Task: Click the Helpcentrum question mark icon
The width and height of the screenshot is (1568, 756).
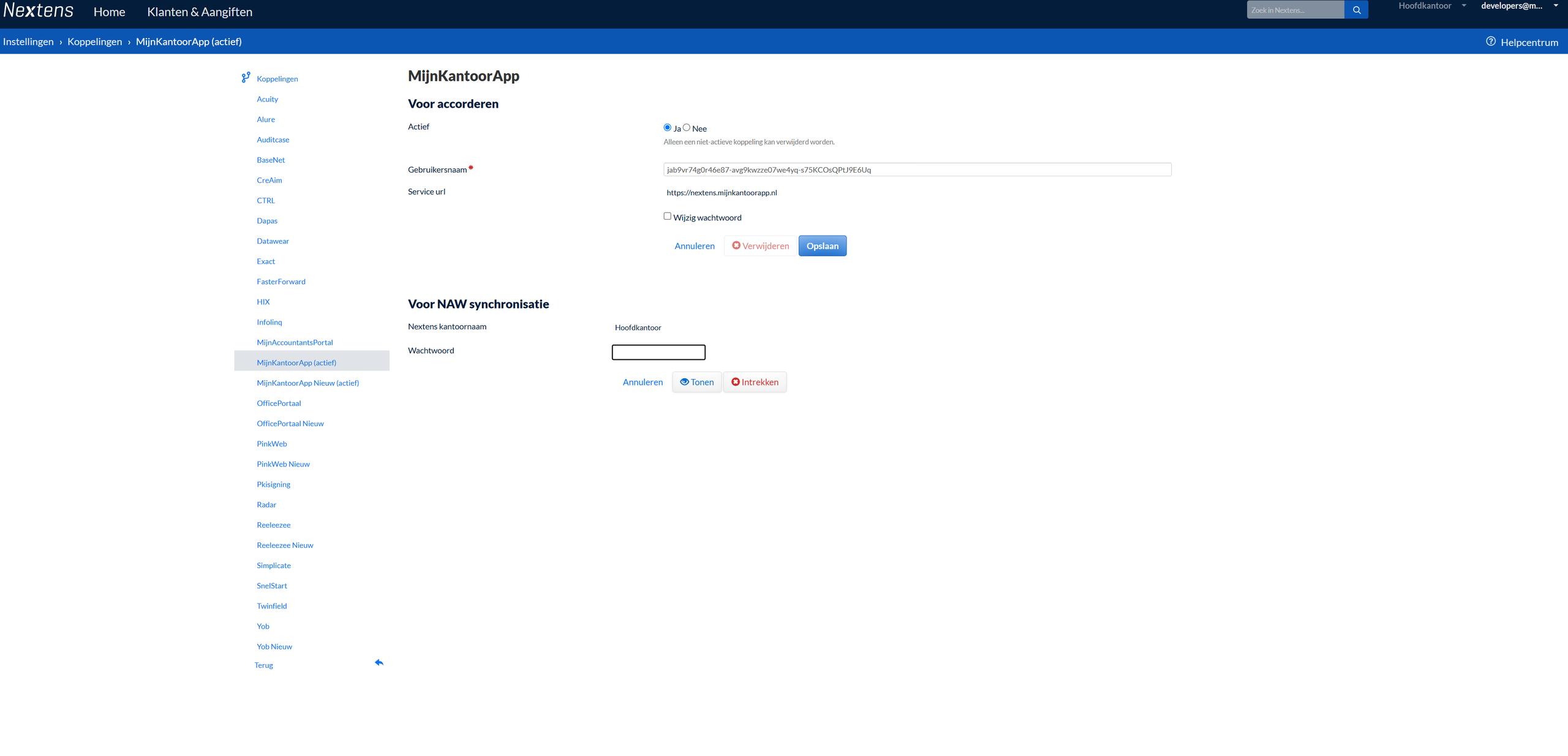Action: [x=1490, y=42]
